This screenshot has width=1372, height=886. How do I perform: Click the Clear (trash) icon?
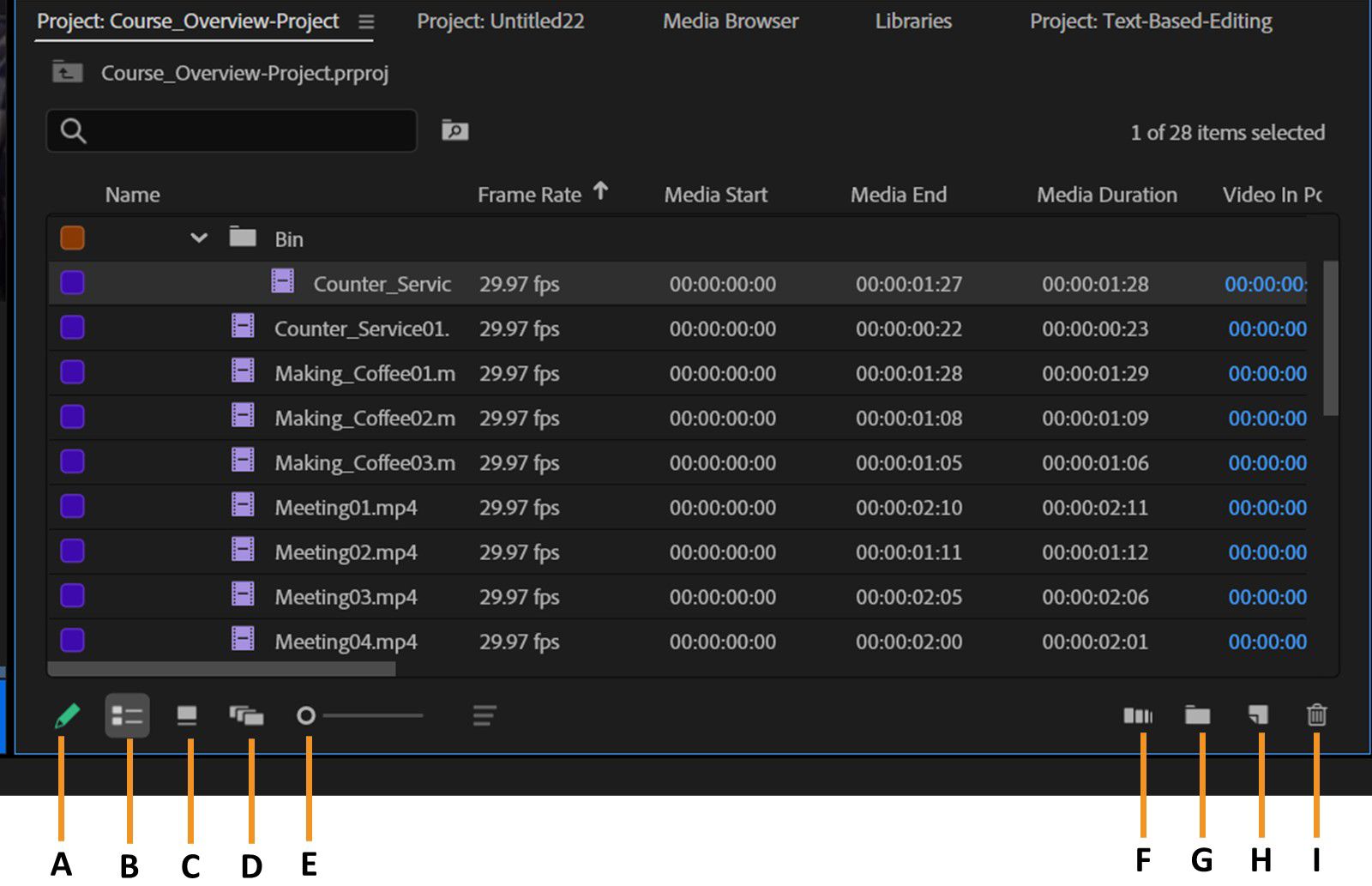point(1318,716)
